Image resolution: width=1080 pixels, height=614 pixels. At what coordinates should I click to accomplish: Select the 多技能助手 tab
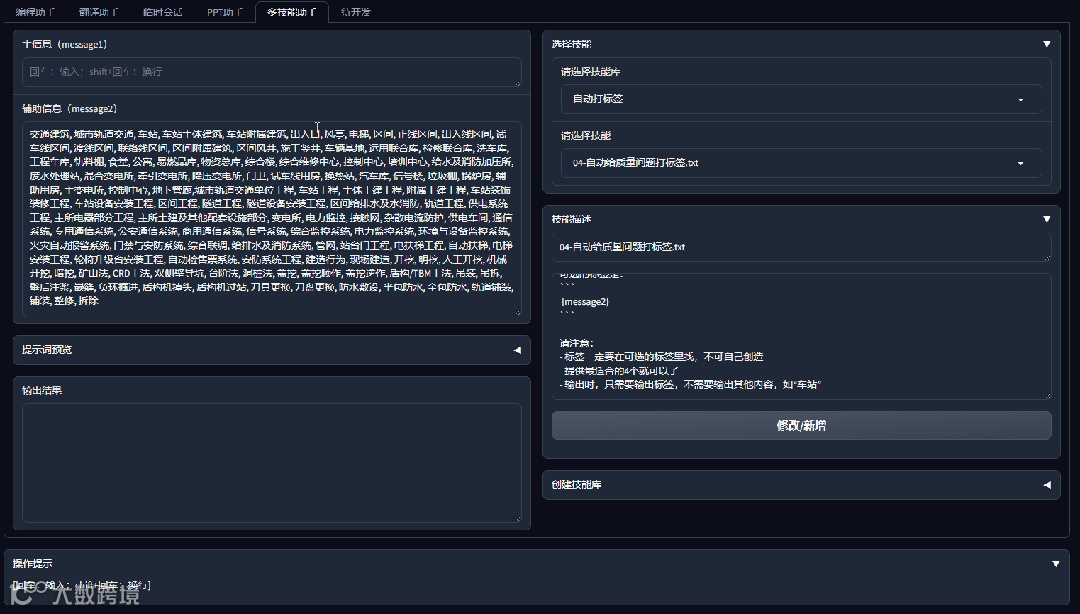point(291,12)
